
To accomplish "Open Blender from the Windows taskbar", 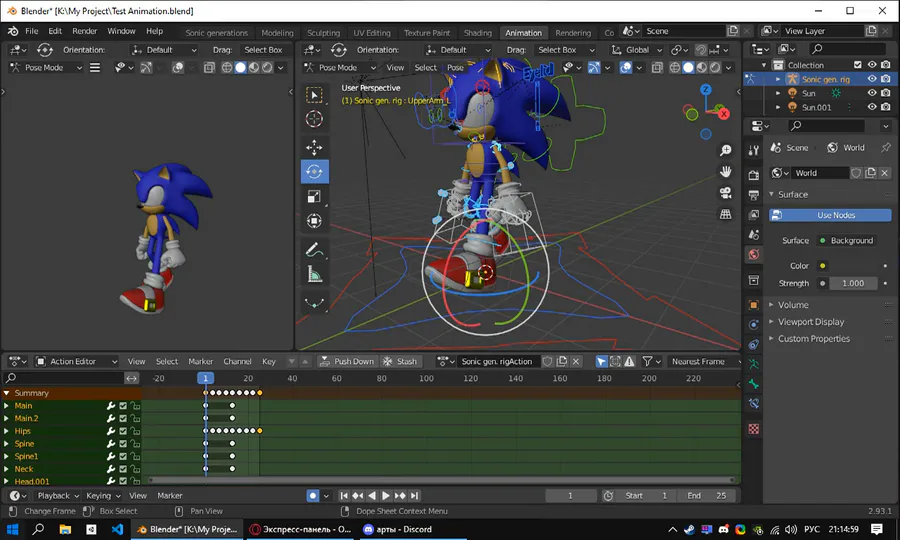I will (x=188, y=530).
